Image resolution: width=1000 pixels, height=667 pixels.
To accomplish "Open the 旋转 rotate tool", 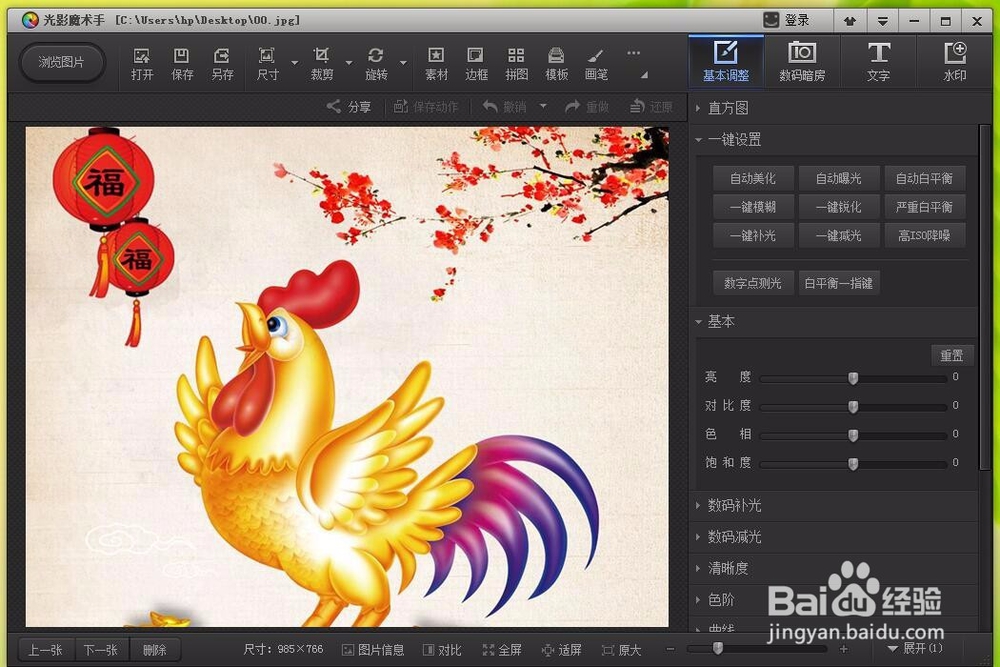I will pyautogui.click(x=378, y=62).
